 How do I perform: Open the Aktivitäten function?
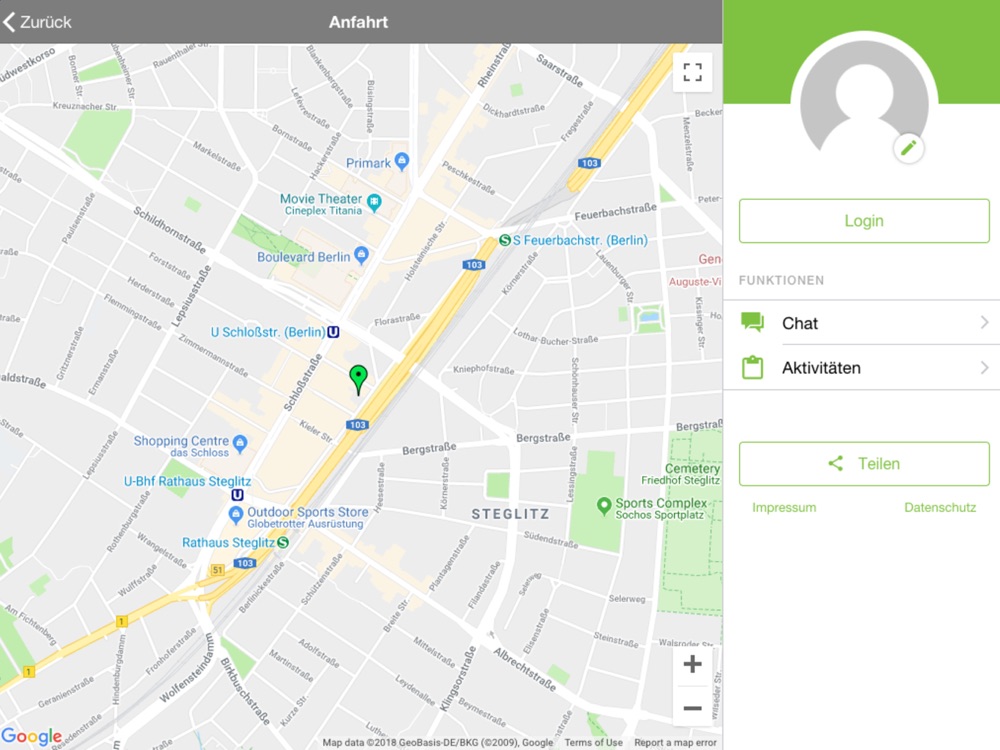pyautogui.click(x=862, y=367)
